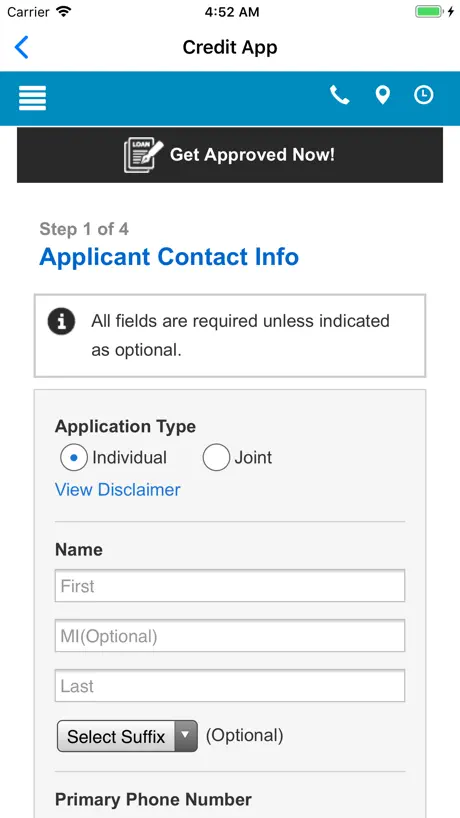This screenshot has height=818, width=460.
Task: Focus the First name field
Action: [230, 586]
